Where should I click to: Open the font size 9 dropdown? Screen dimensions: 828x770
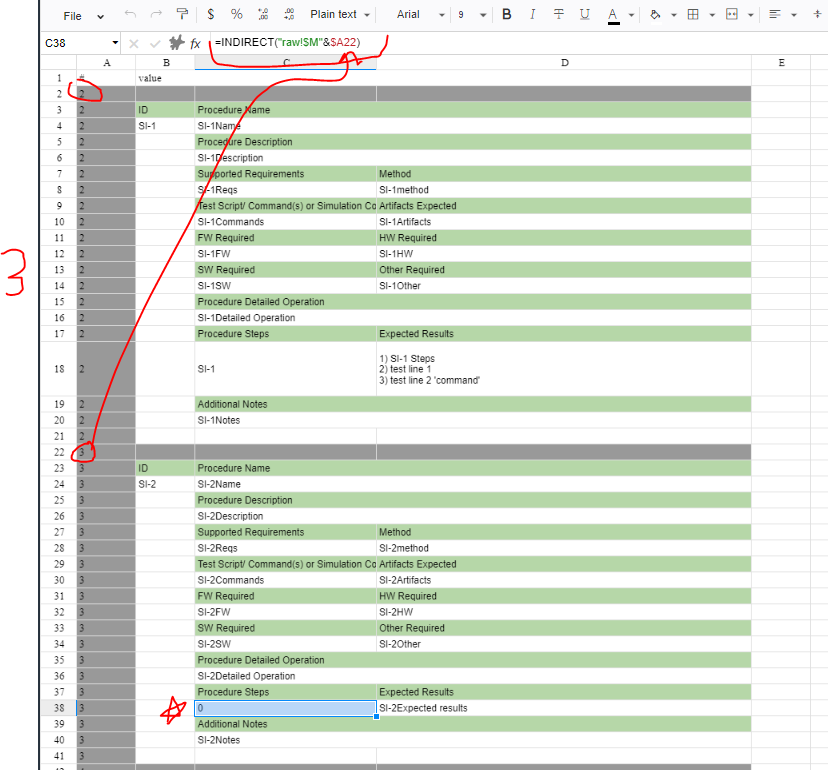pos(472,15)
